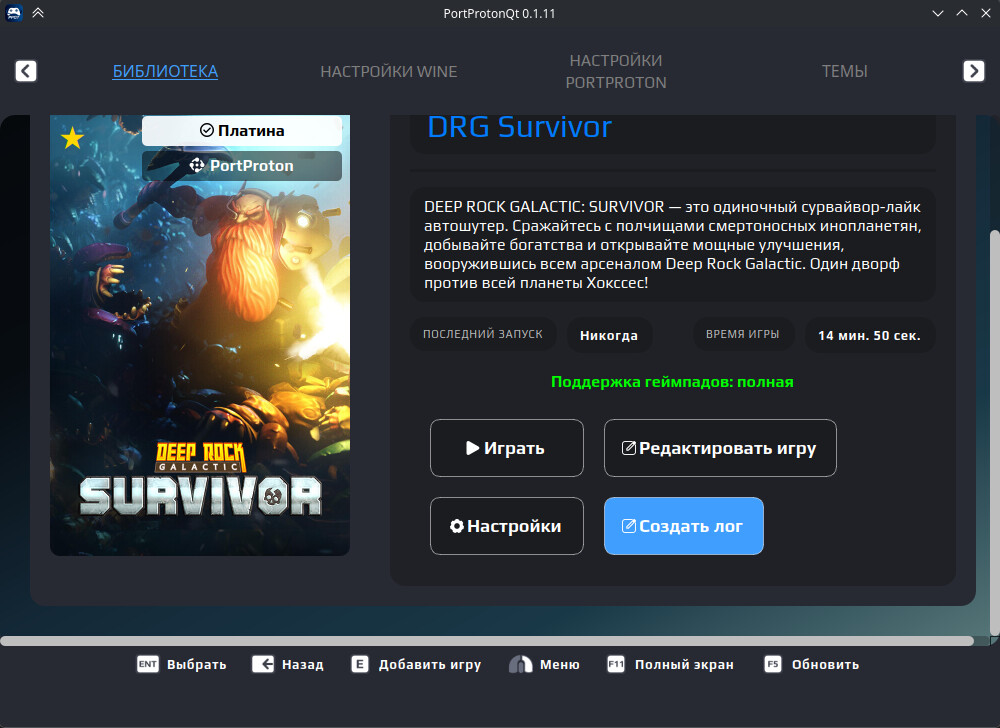The height and width of the screenshot is (728, 1000).
Task: Click the double-chevron keep-above titlebar icon
Action: [x=38, y=13]
